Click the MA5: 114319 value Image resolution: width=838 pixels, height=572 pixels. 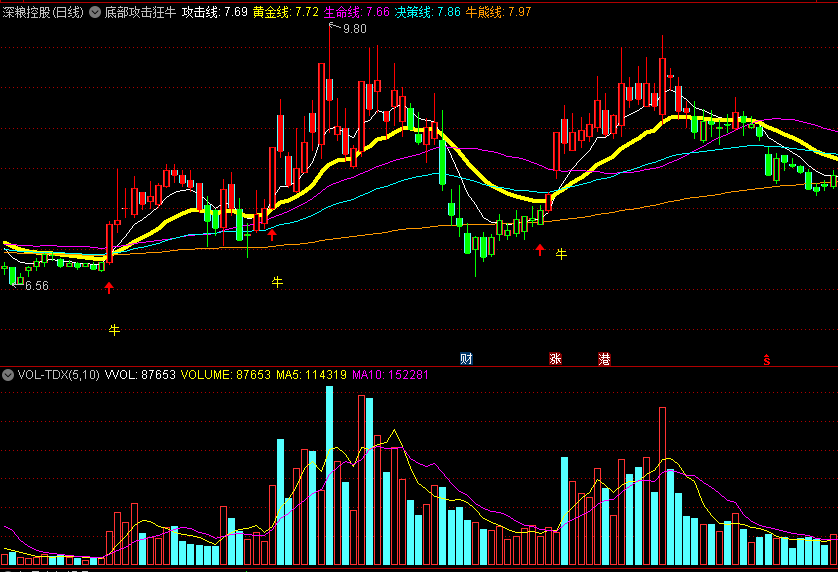[x=311, y=375]
